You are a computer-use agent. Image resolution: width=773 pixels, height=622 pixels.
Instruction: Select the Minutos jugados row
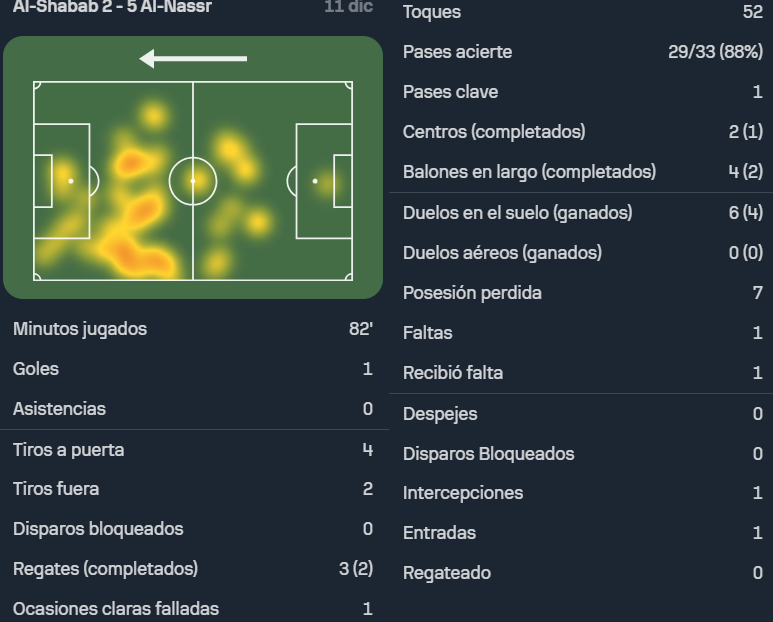(x=193, y=329)
